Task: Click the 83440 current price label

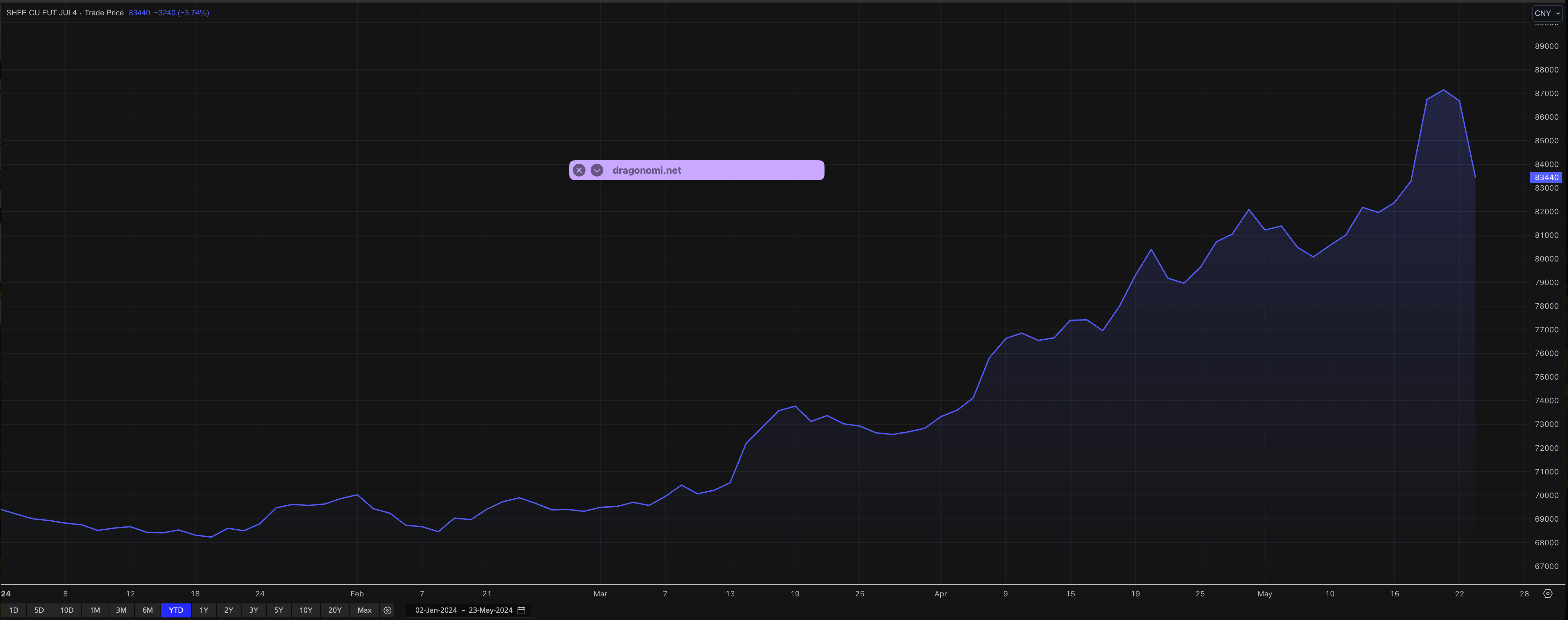Action: [x=1545, y=177]
